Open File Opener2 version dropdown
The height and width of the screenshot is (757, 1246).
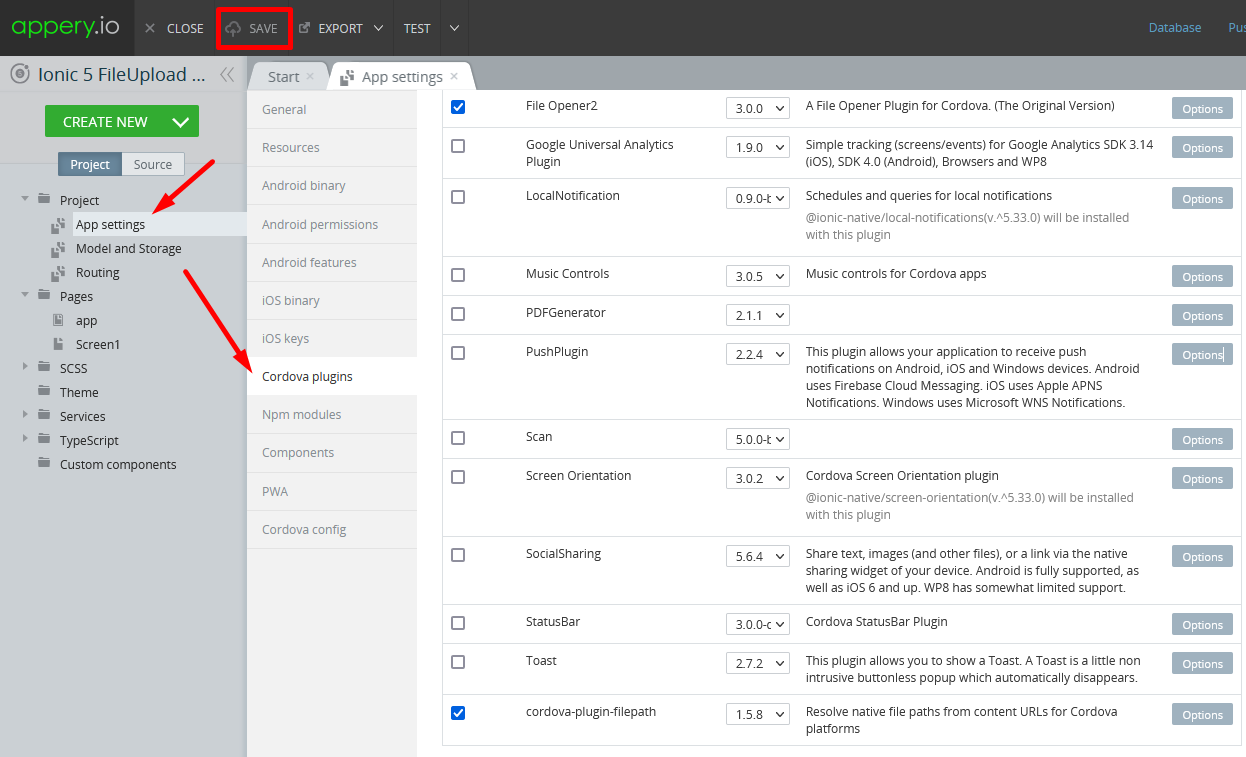tap(757, 108)
